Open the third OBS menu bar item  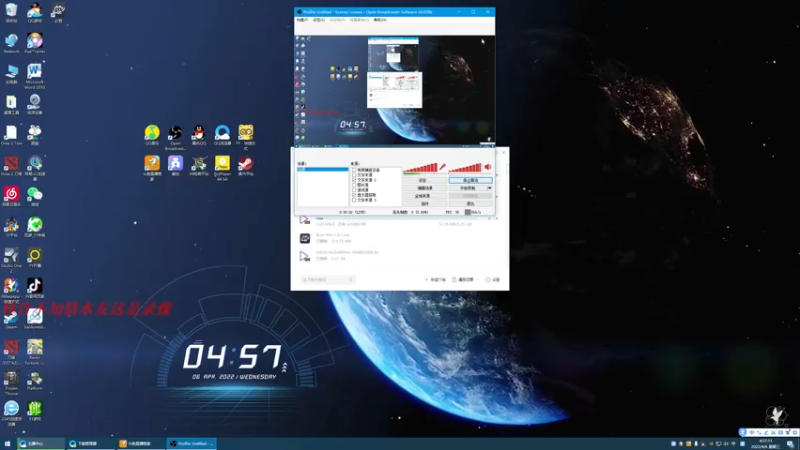point(337,20)
